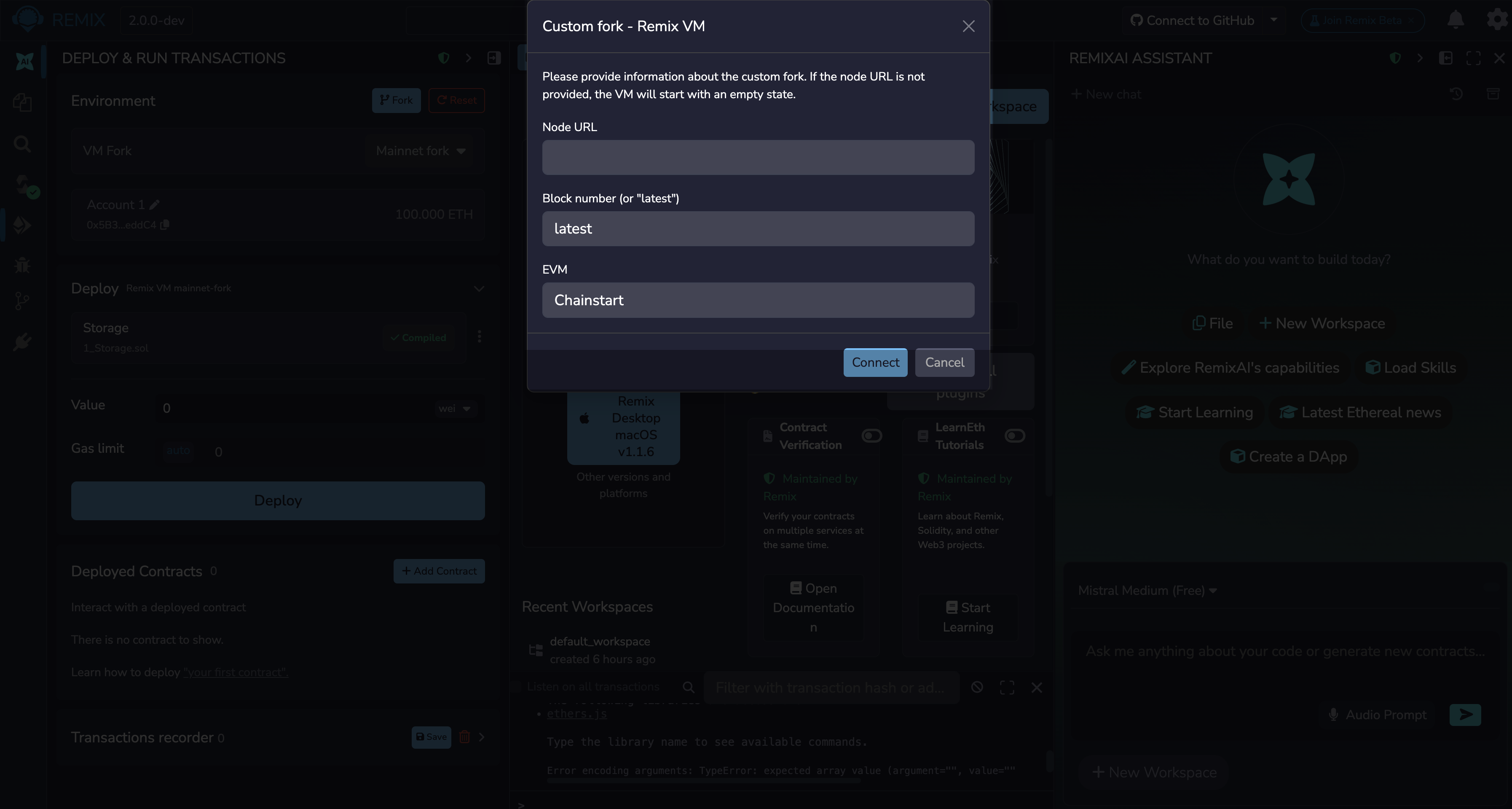Open the GitHub dropdown caret
Image resolution: width=1512 pixels, height=809 pixels.
click(x=1273, y=19)
